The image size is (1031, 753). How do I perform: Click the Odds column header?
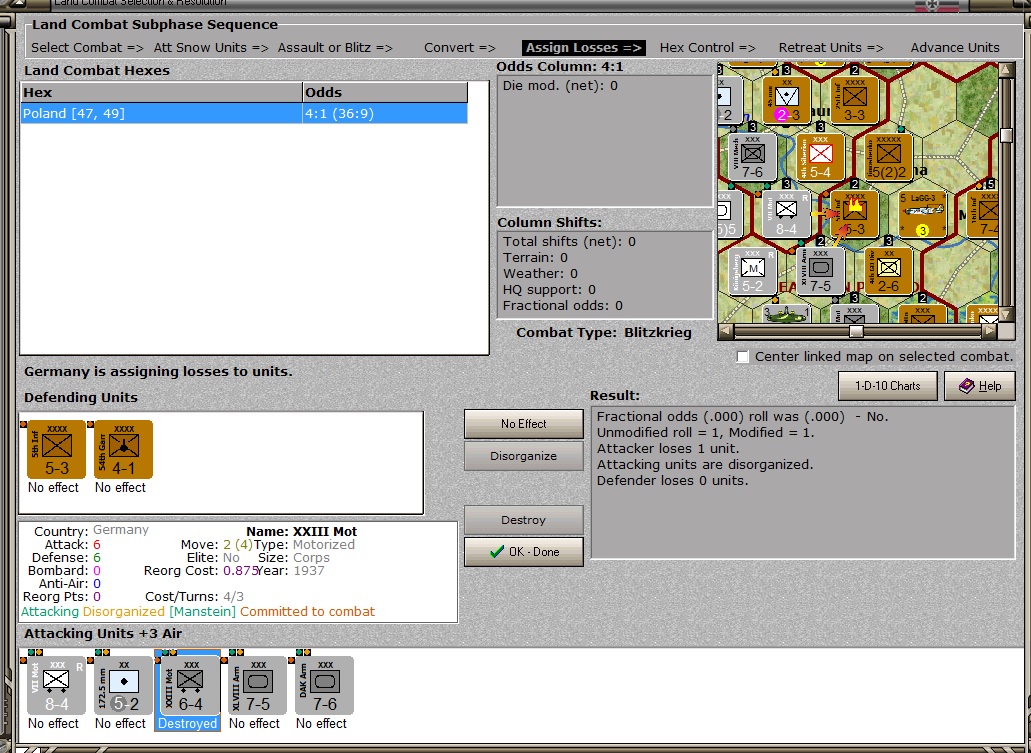[x=385, y=92]
